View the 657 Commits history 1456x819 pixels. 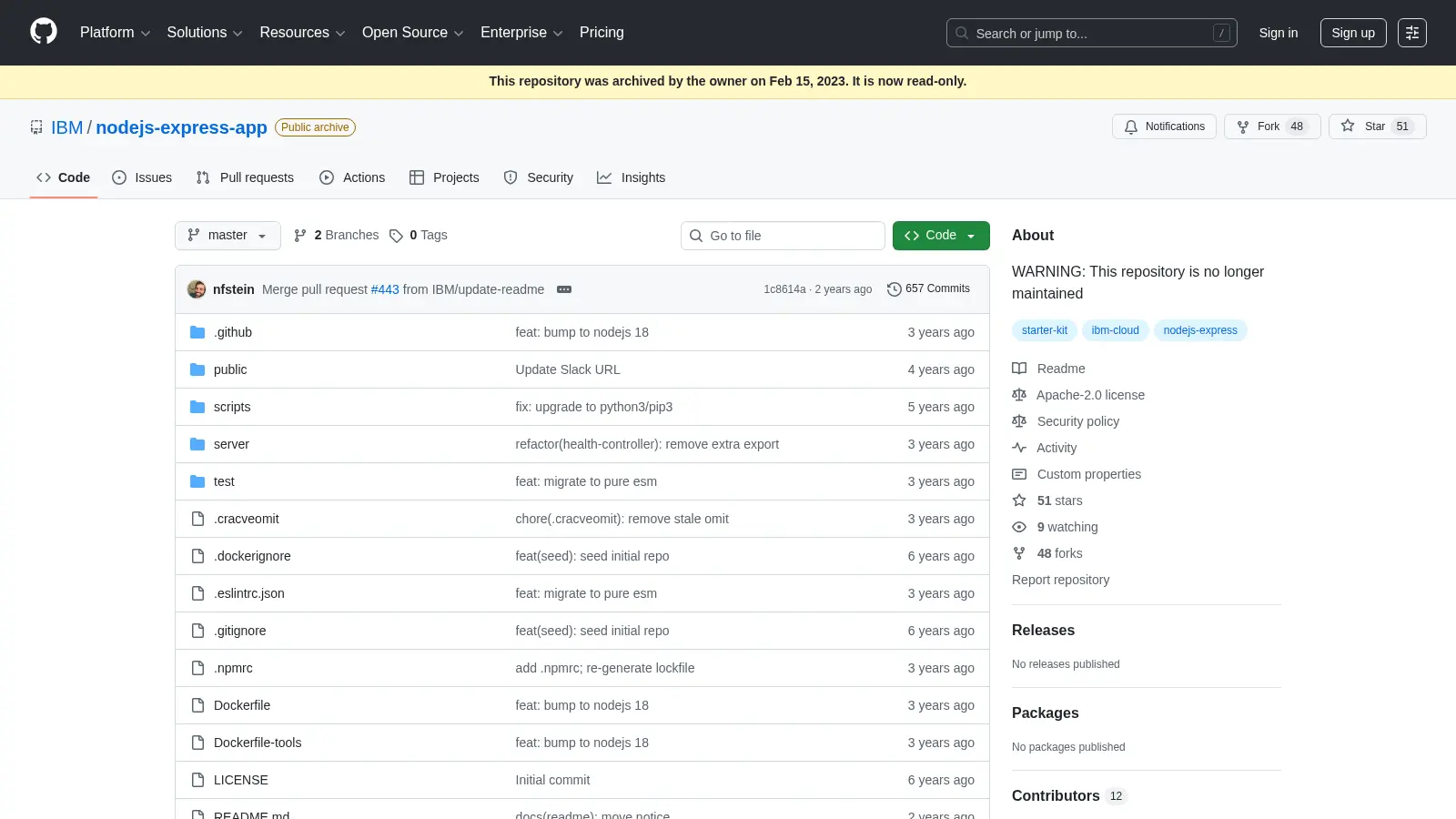click(x=928, y=289)
